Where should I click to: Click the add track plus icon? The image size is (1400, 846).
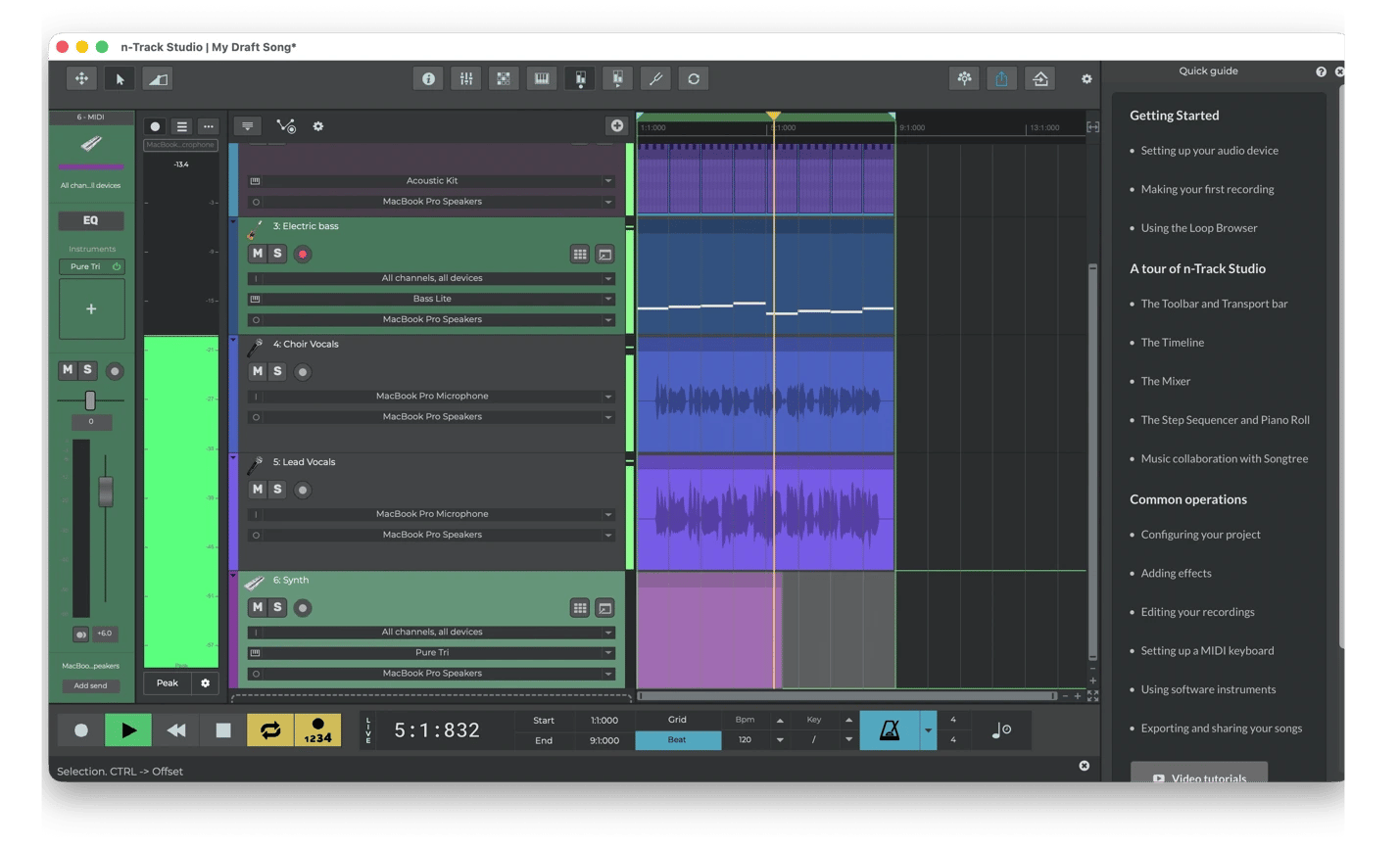(617, 125)
